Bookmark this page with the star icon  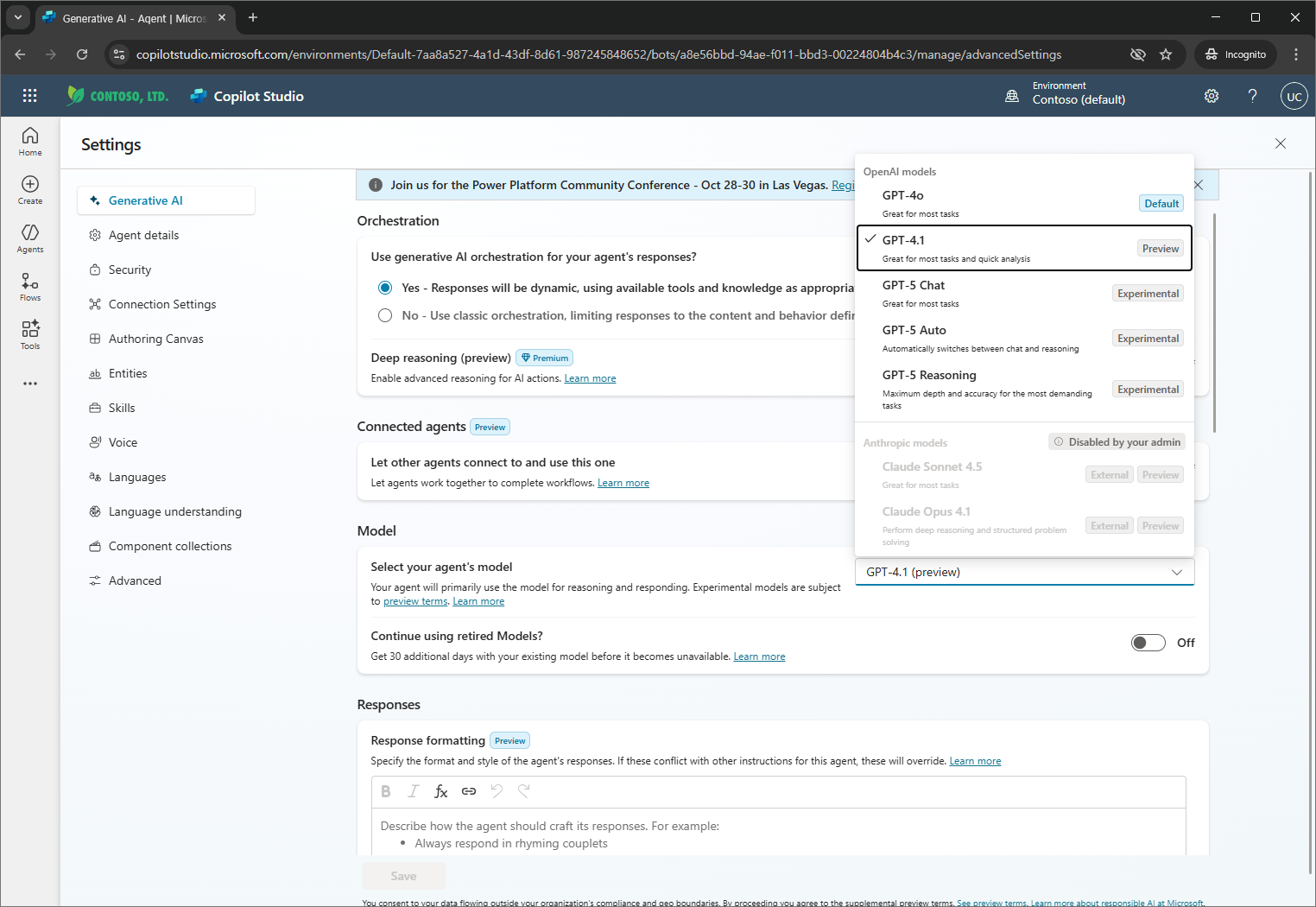coord(1166,54)
